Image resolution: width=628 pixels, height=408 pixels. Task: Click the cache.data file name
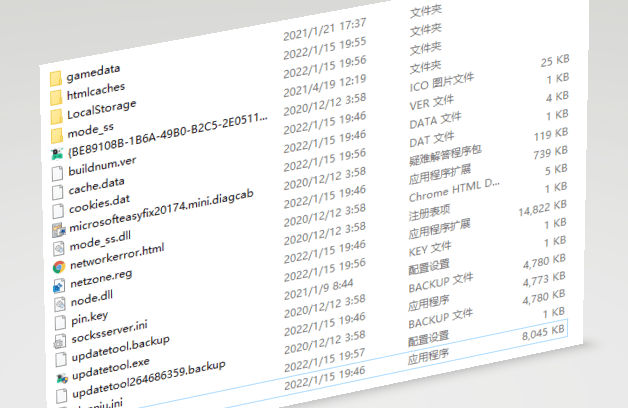point(98,184)
